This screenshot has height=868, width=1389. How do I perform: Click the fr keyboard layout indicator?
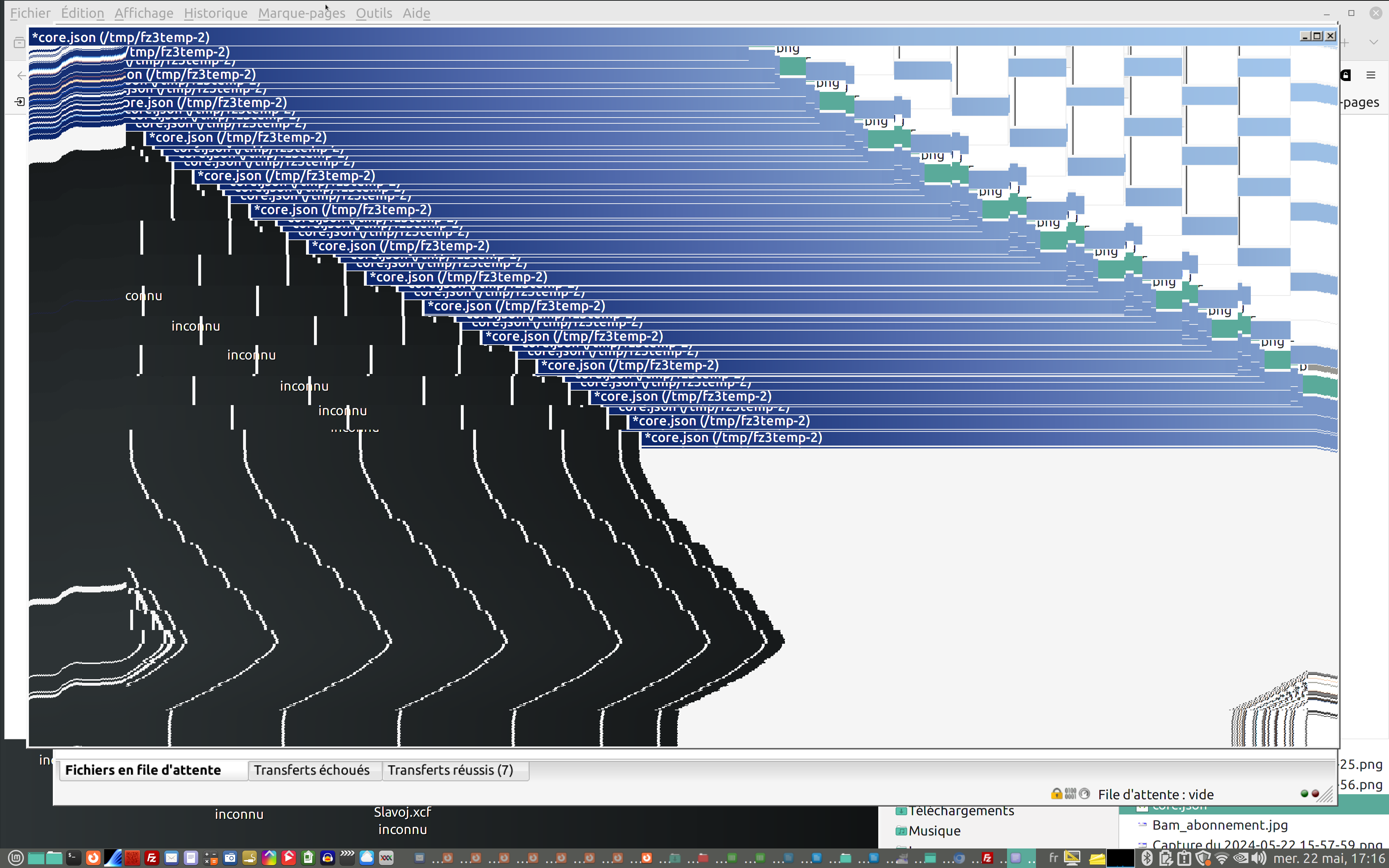tap(1053, 858)
